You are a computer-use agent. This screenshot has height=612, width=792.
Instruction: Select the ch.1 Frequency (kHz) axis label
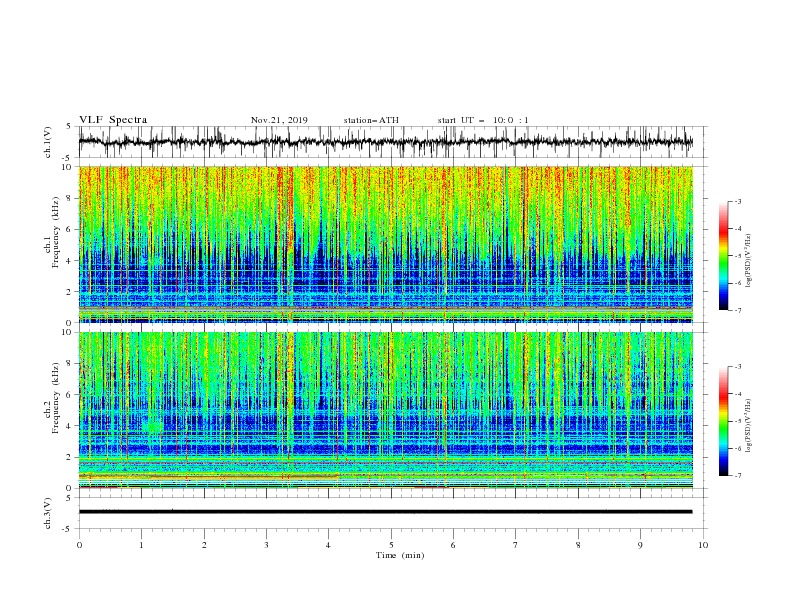point(53,244)
